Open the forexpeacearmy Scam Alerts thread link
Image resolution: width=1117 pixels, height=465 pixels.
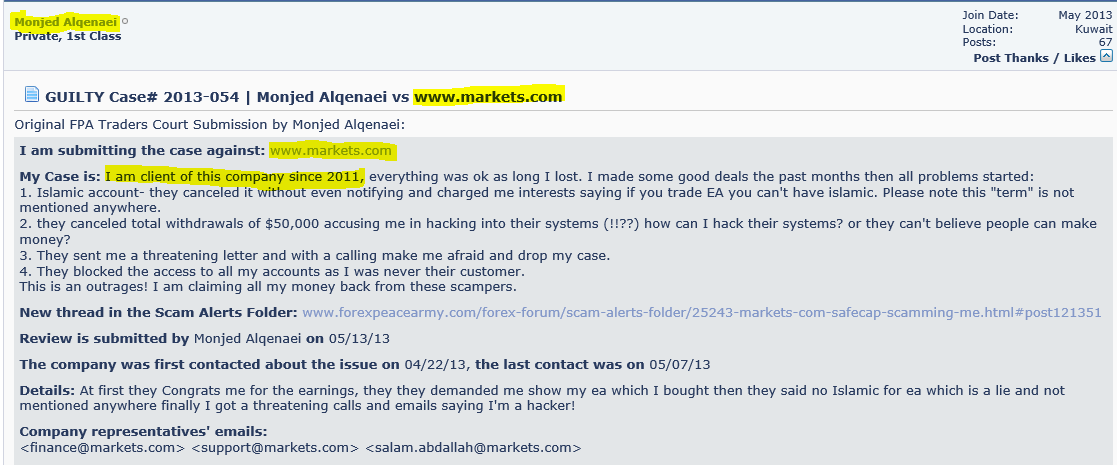click(701, 313)
